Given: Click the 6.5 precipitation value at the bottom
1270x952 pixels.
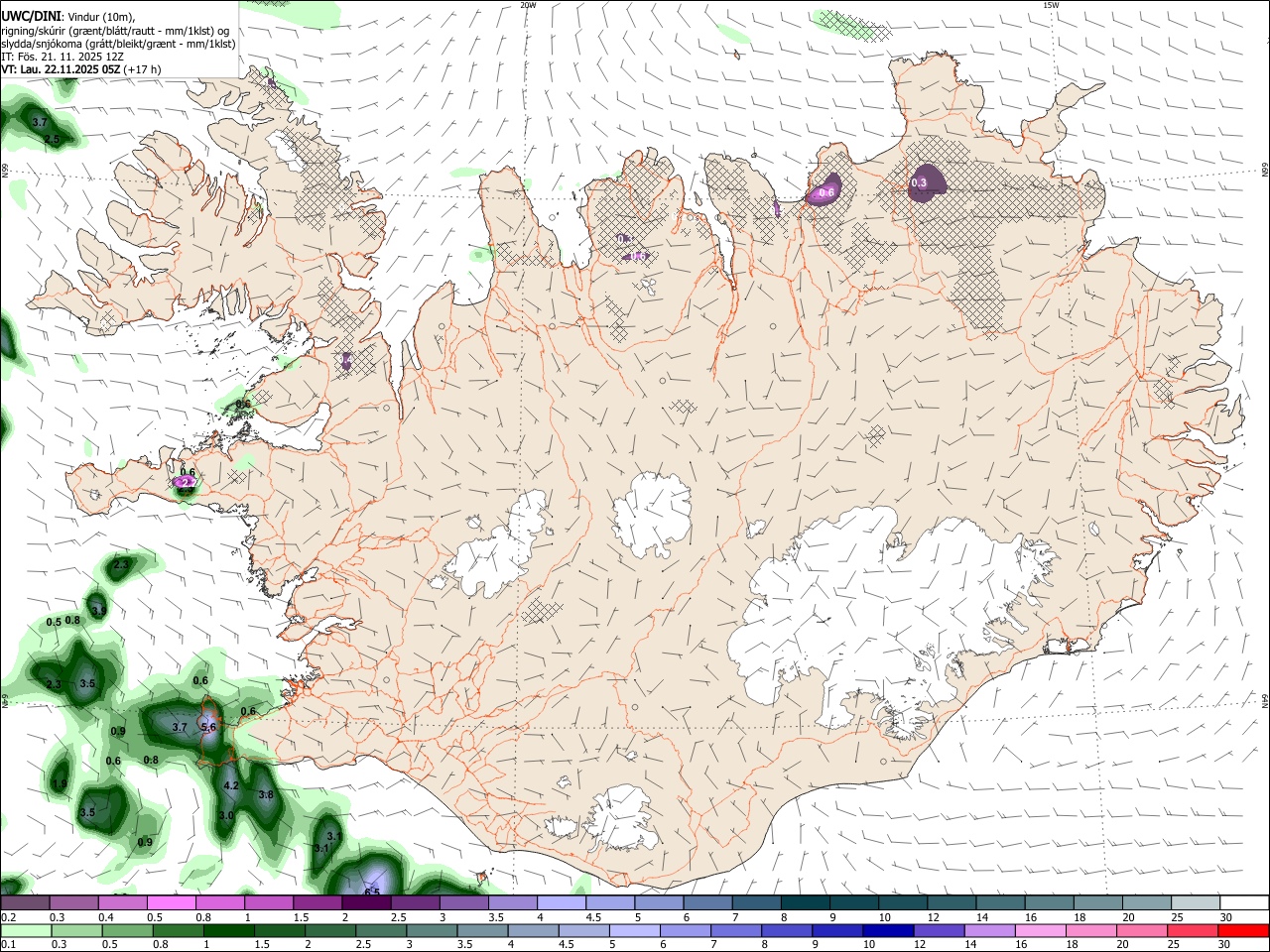Looking at the screenshot, I should point(372,892).
